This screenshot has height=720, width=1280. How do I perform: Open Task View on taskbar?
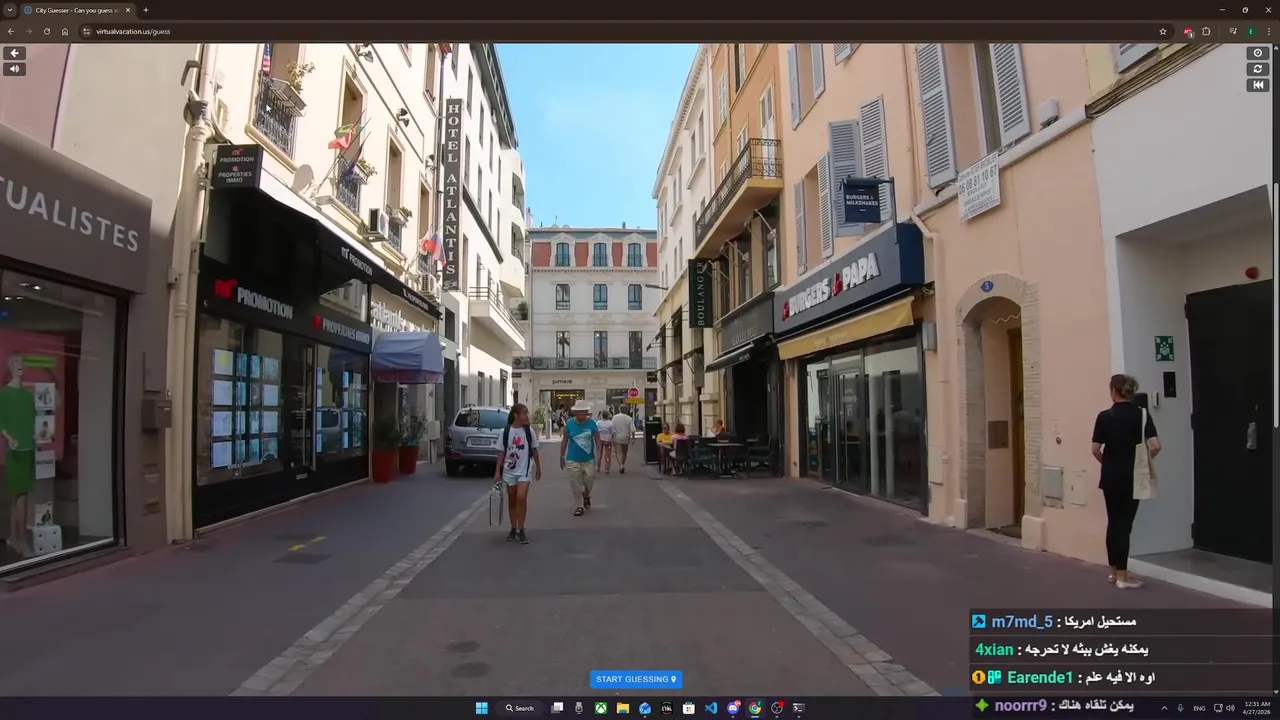coord(557,708)
